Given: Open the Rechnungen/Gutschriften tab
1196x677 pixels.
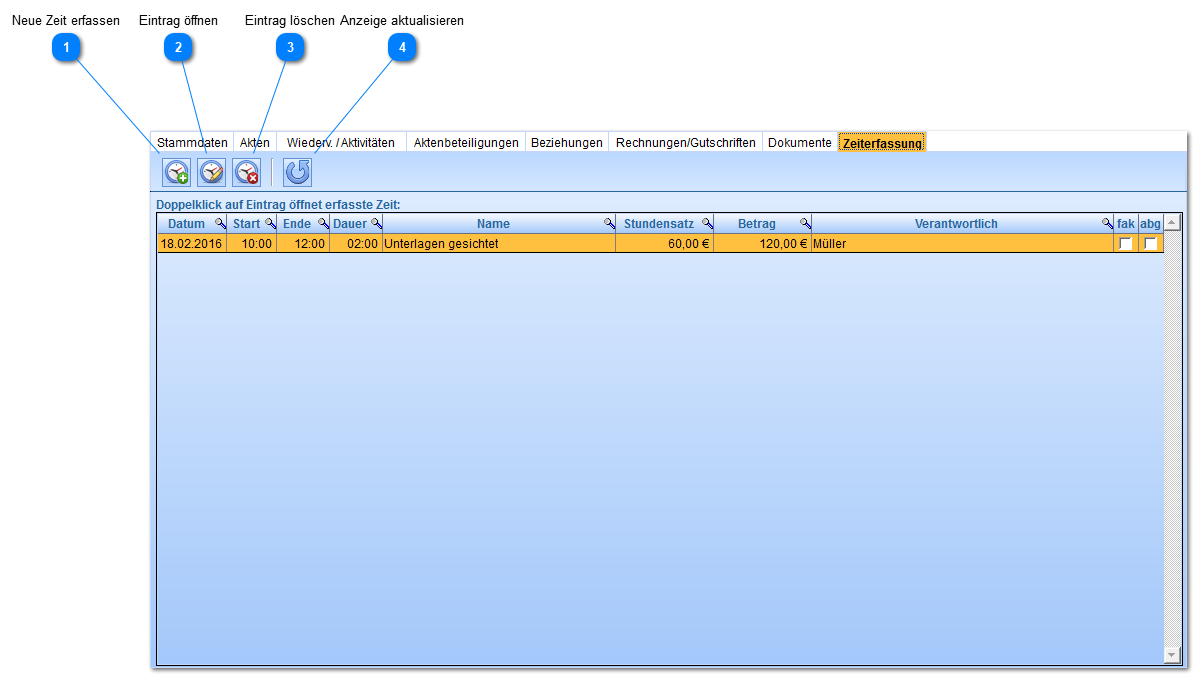Looking at the screenshot, I should [x=685, y=143].
